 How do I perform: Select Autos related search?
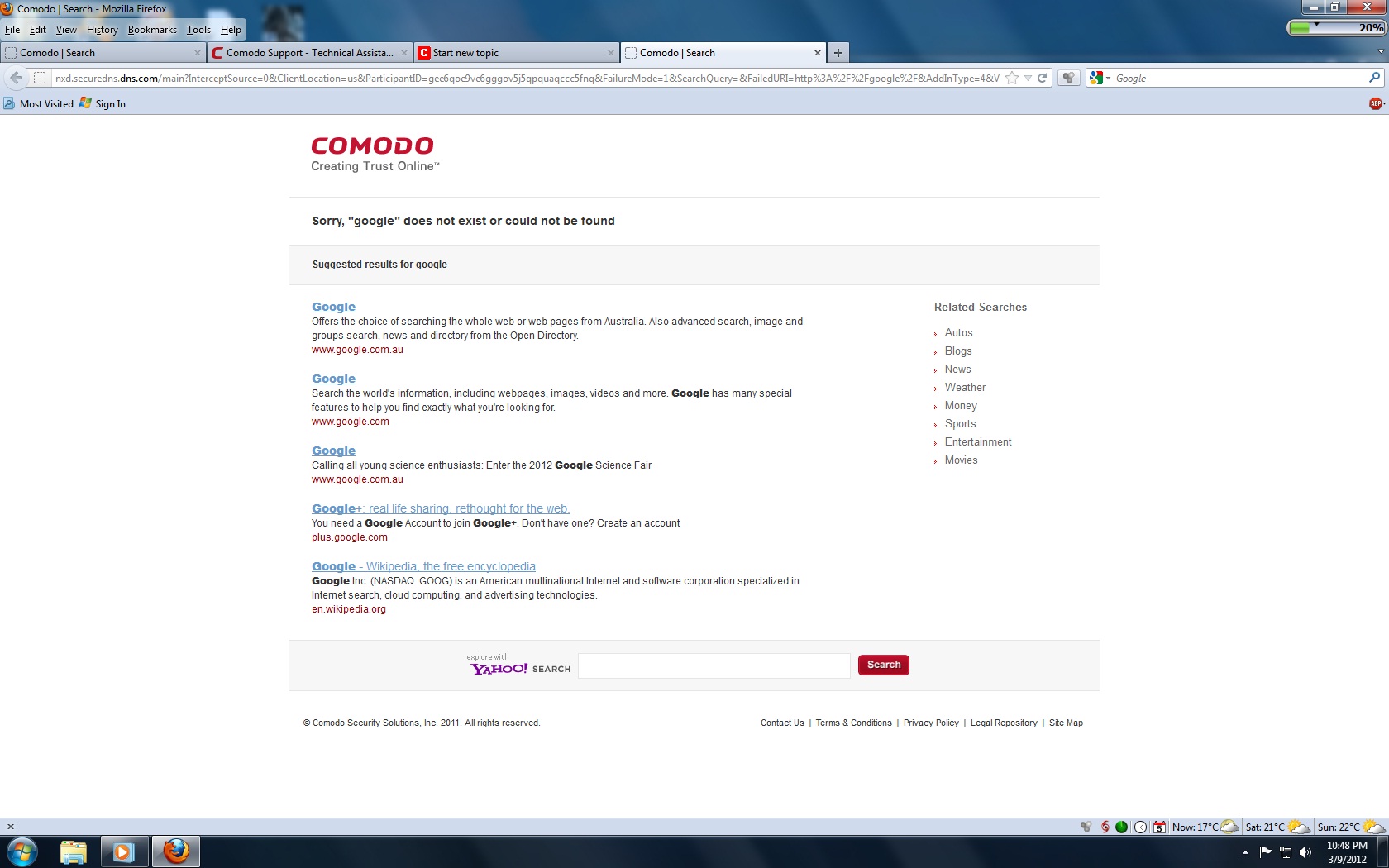[x=958, y=333]
